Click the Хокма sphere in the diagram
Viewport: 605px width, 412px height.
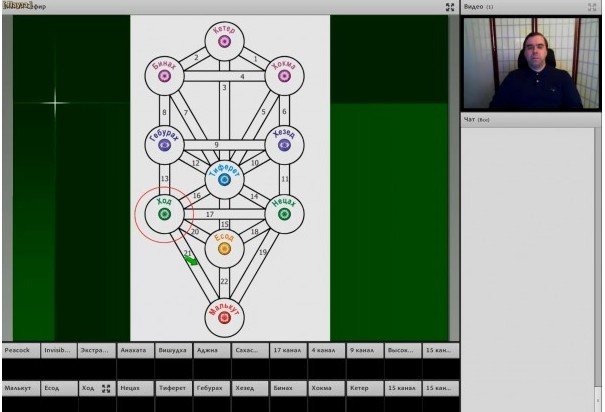point(284,75)
